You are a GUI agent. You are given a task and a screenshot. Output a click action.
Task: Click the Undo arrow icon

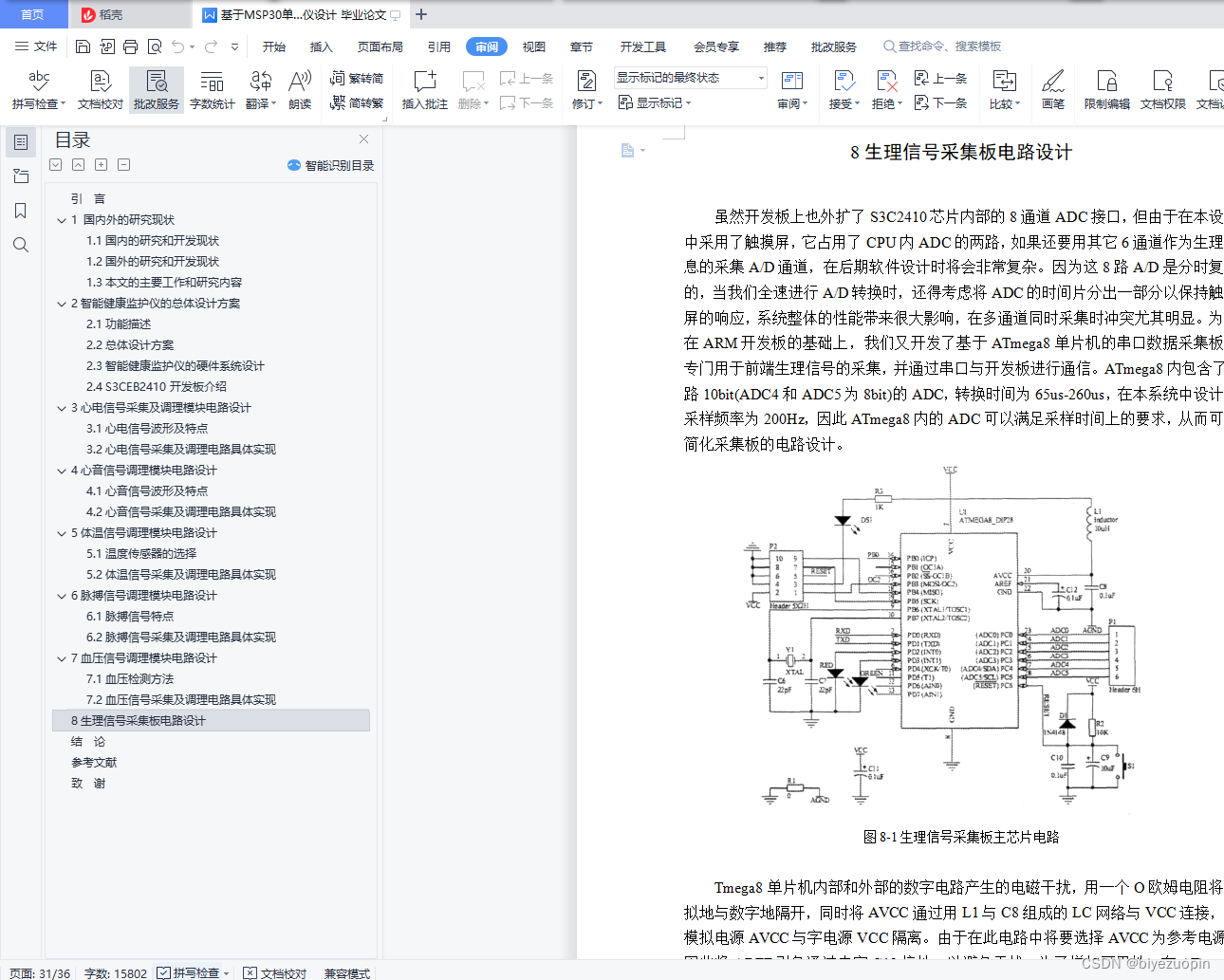pos(178,46)
